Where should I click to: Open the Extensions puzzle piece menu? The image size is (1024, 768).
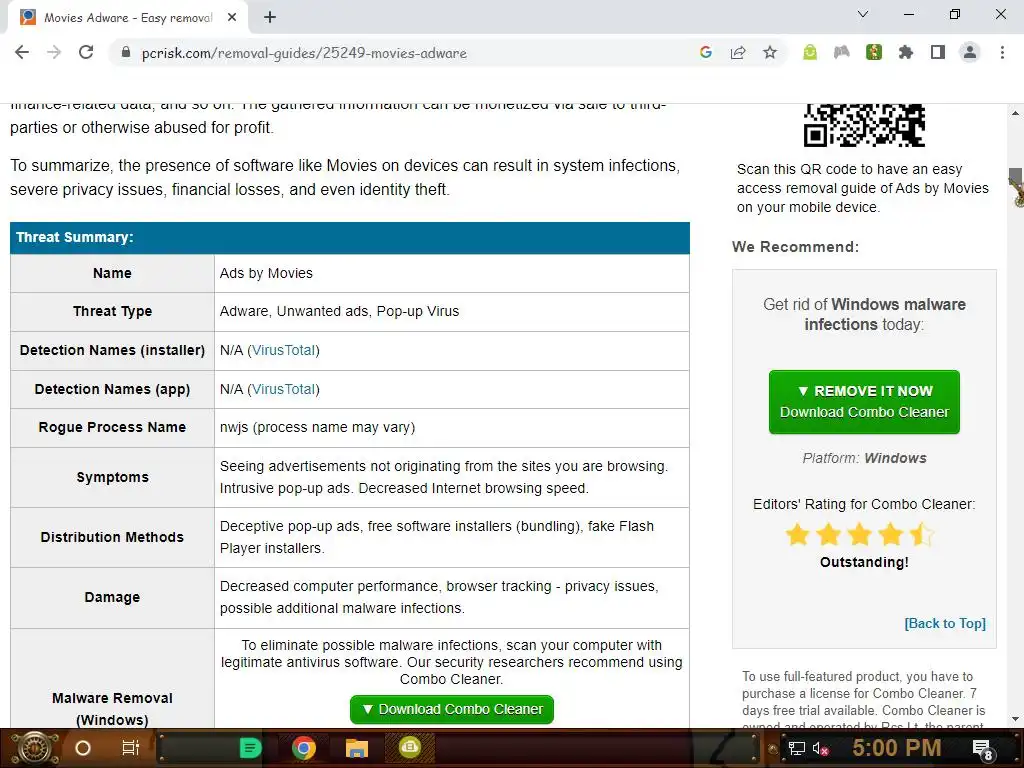[x=906, y=52]
